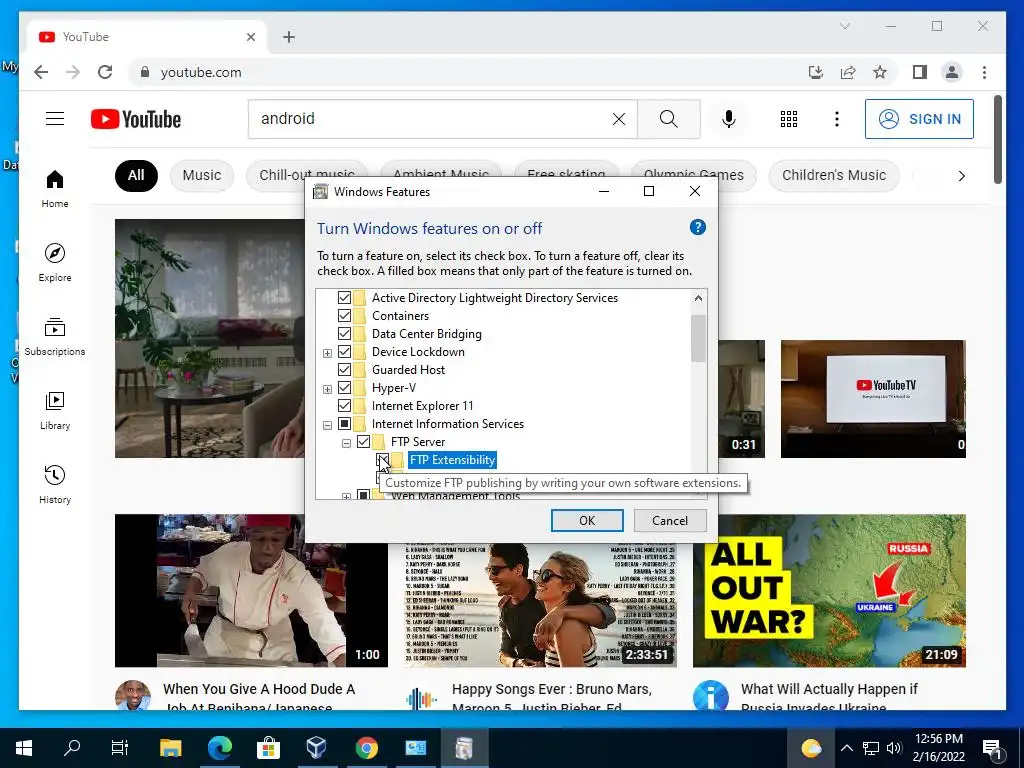This screenshot has width=1024, height=768.
Task: Click the YouTube logo
Action: pos(136,120)
